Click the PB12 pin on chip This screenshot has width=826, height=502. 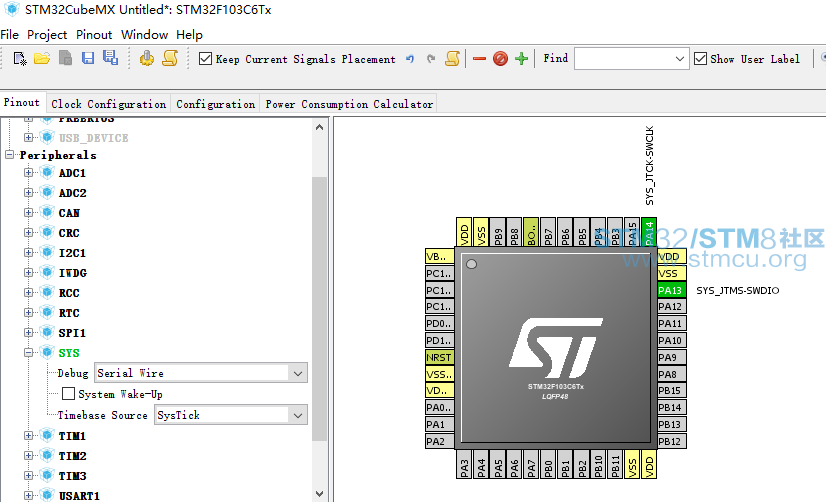click(672, 441)
